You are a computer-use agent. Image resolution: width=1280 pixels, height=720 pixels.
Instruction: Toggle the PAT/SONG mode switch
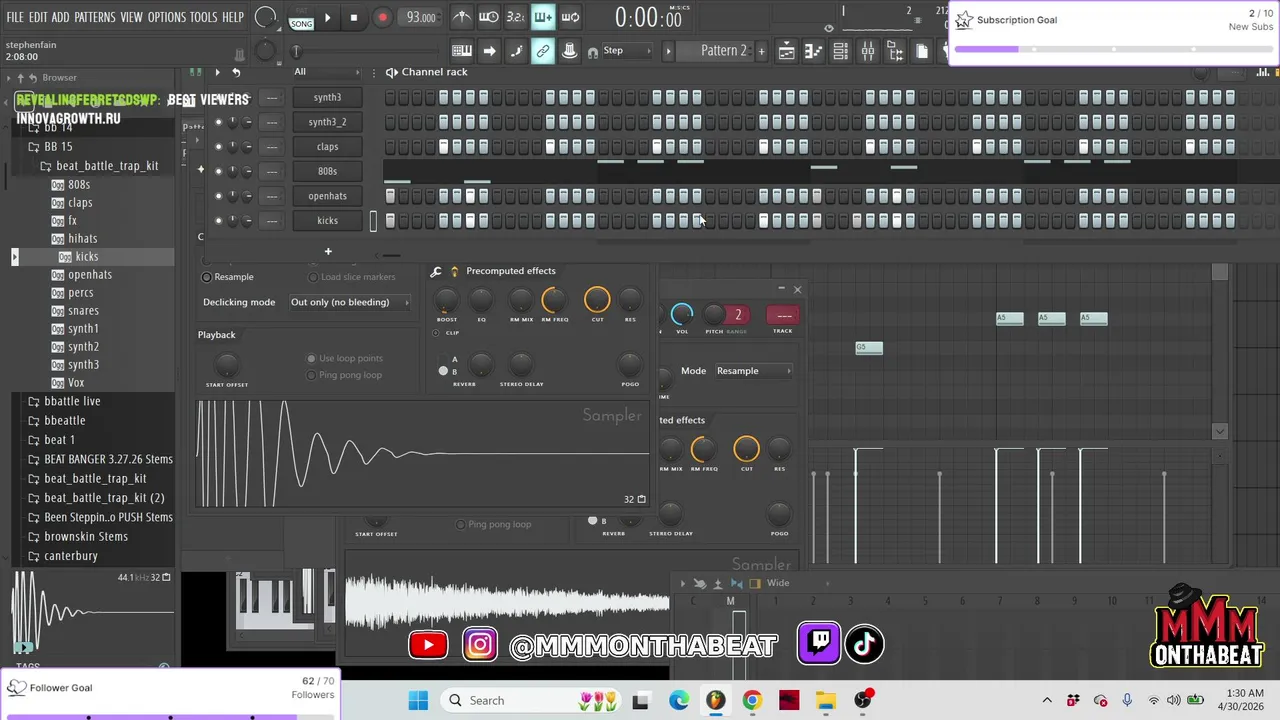301,17
